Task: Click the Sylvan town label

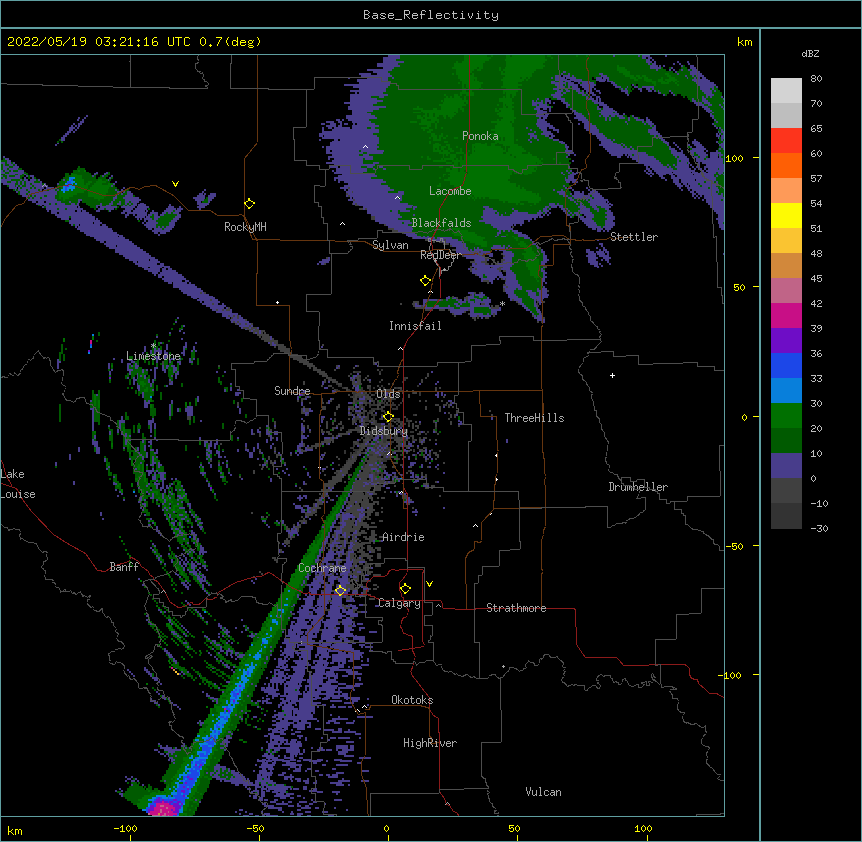Action: pos(390,245)
